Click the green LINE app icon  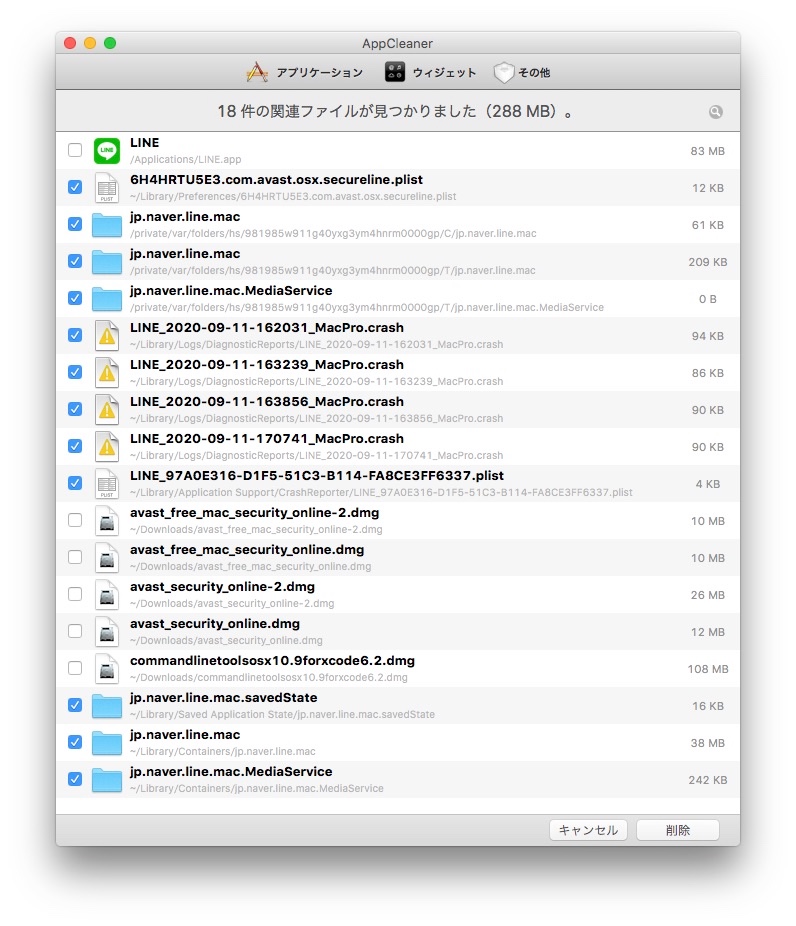[107, 151]
